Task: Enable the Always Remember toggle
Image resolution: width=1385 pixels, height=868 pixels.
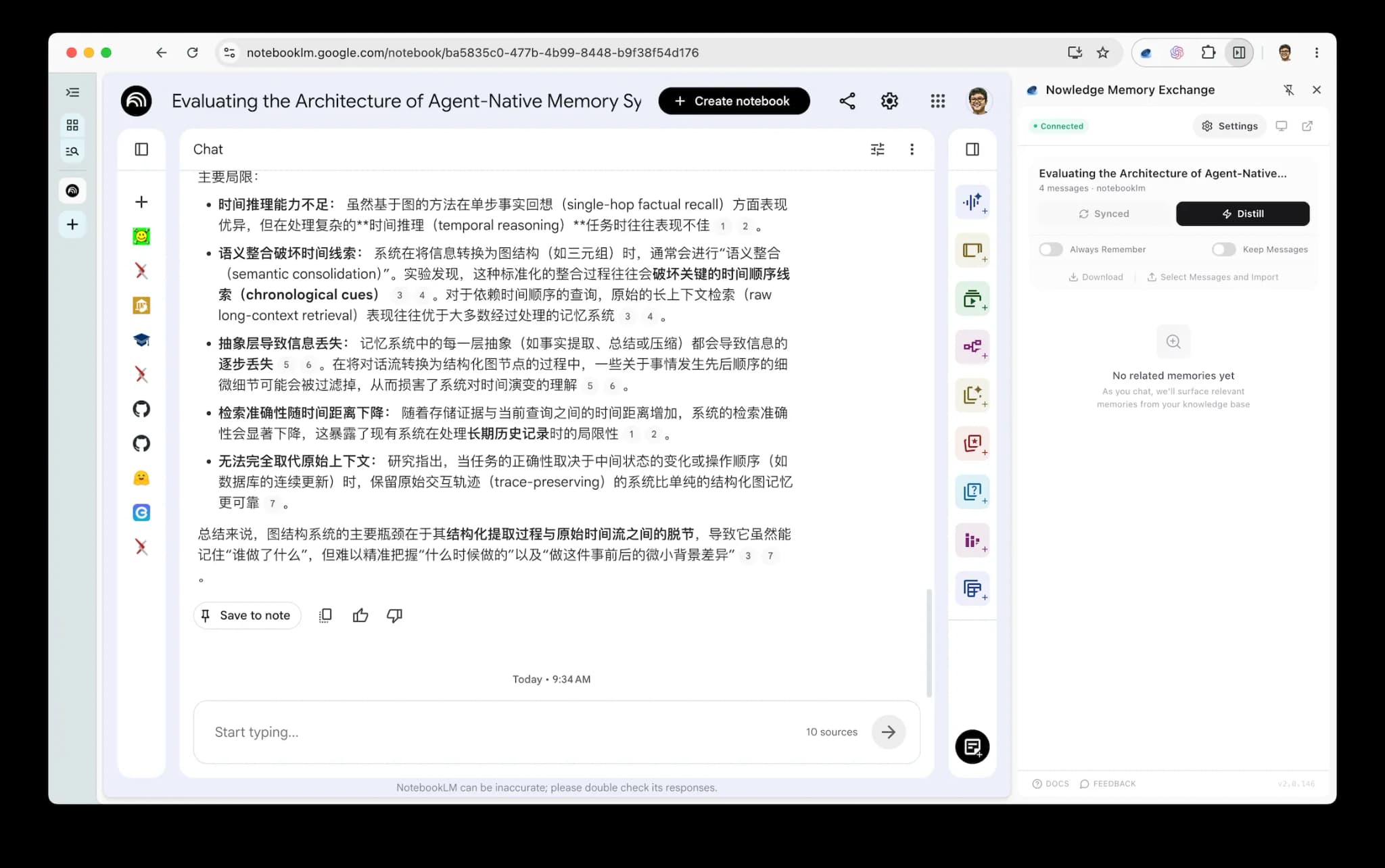Action: click(1050, 249)
